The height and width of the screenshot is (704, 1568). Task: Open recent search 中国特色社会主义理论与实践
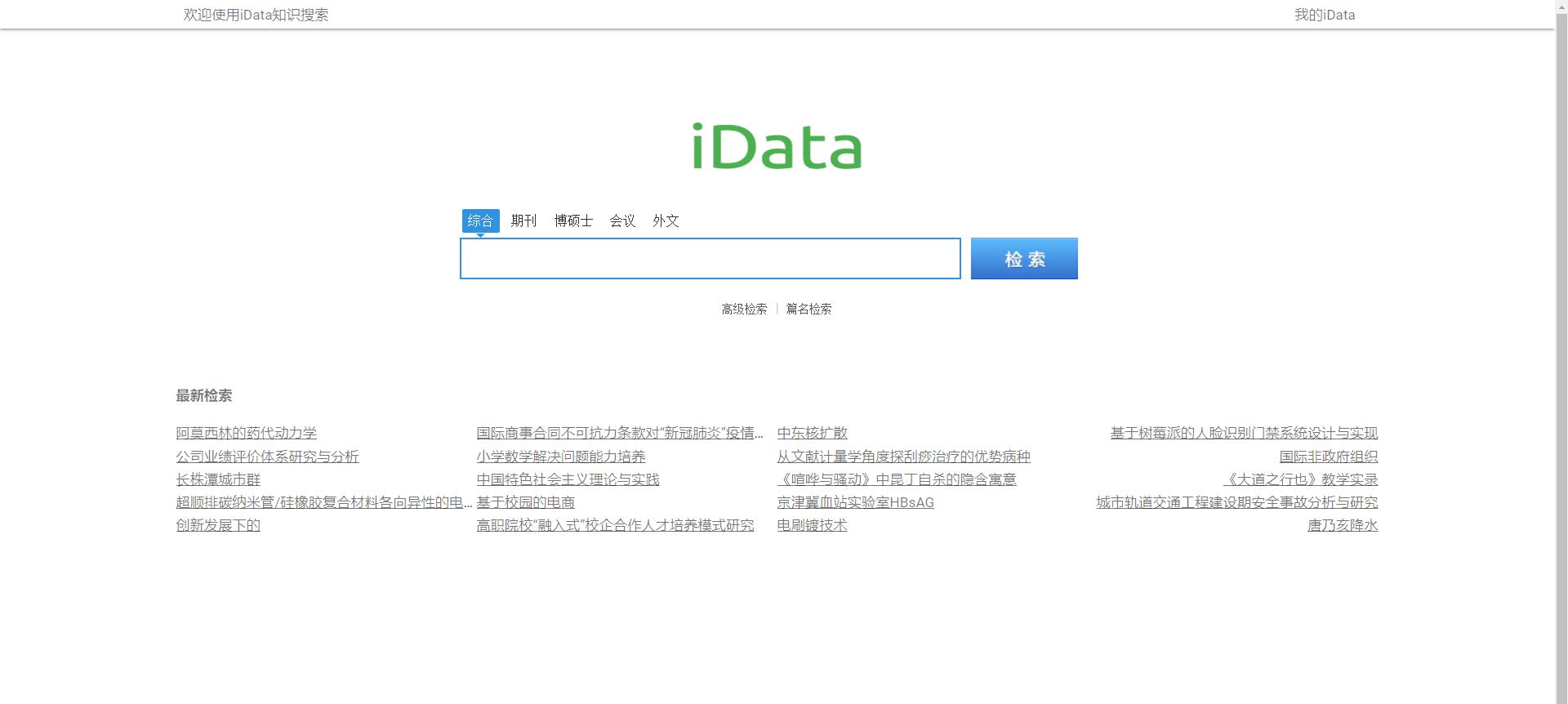point(568,479)
